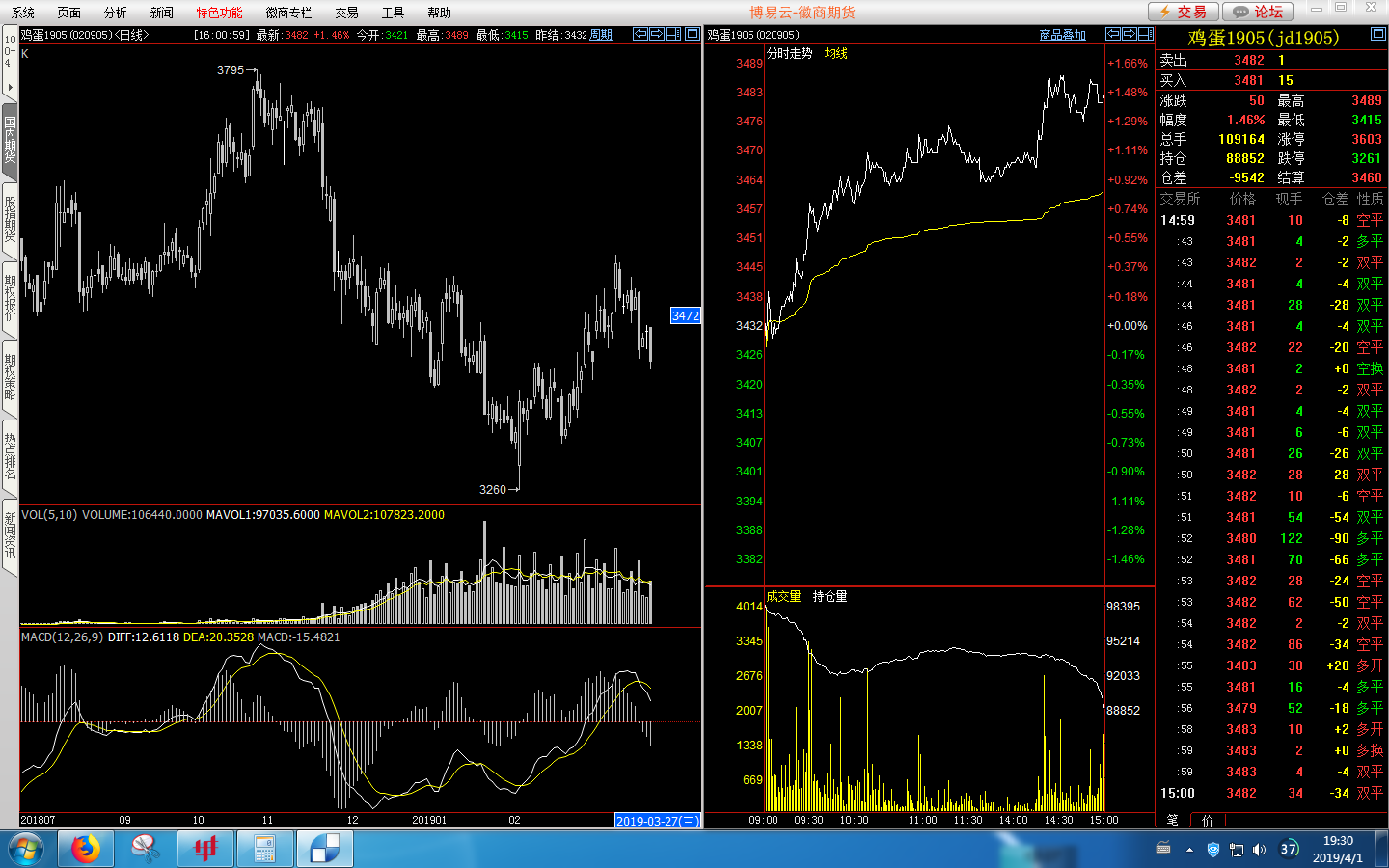
Task: Toggle the 均线 average line label
Action: point(835,54)
